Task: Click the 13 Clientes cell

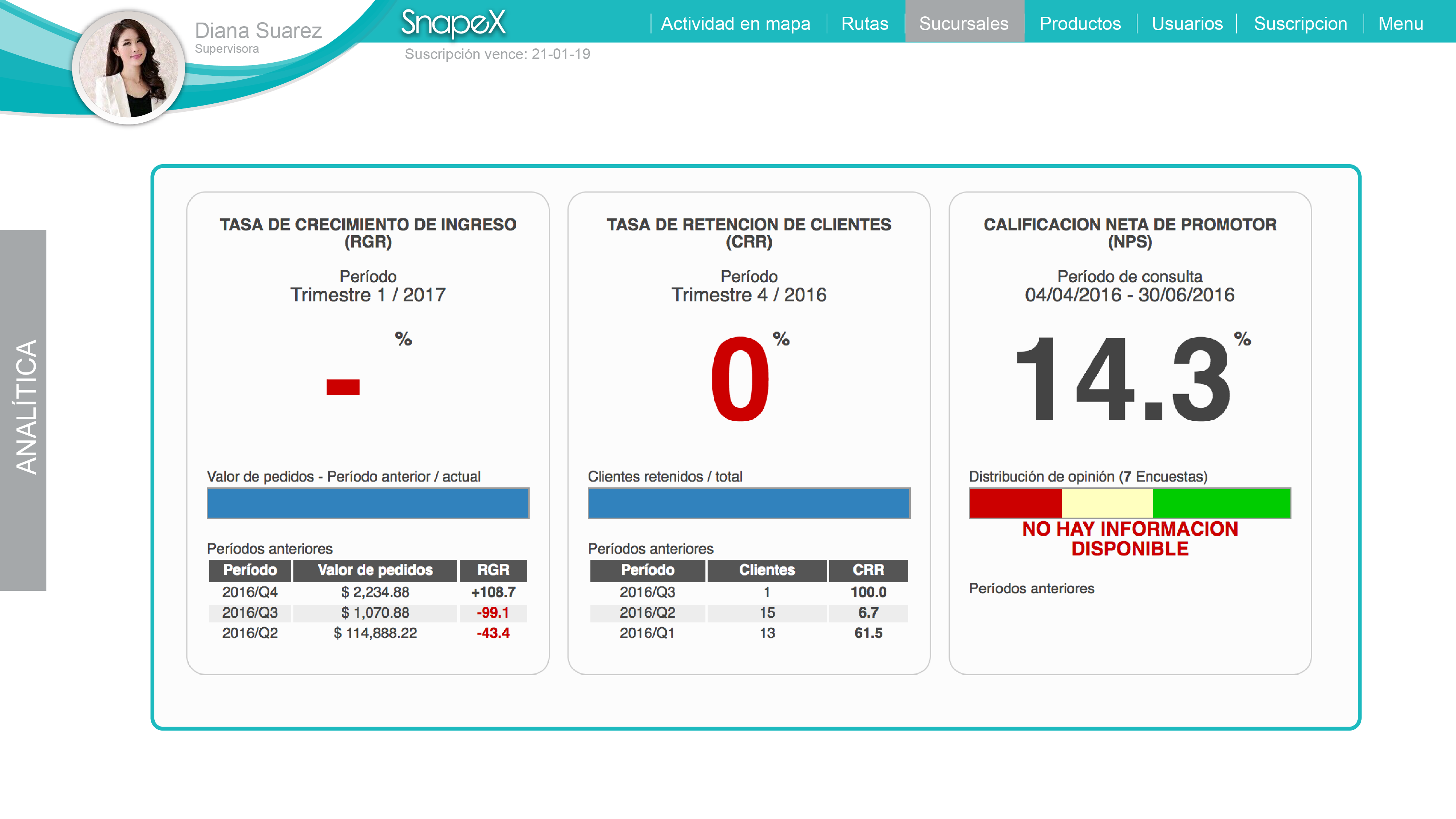Action: pyautogui.click(x=767, y=633)
